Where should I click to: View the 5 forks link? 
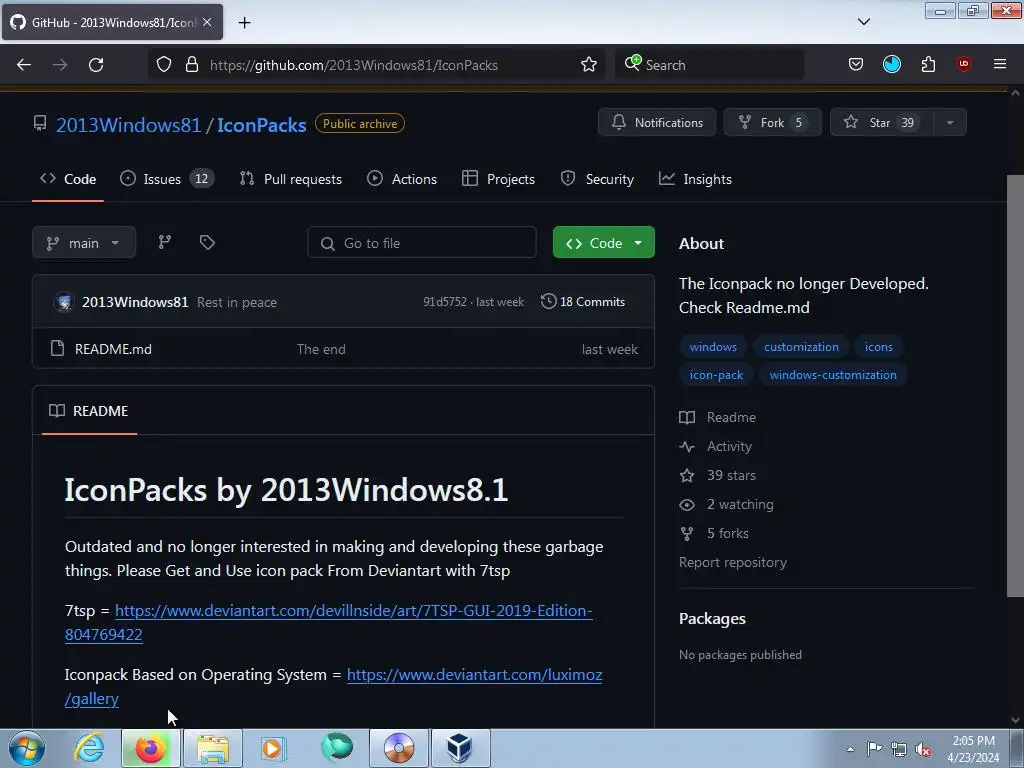[x=714, y=534]
